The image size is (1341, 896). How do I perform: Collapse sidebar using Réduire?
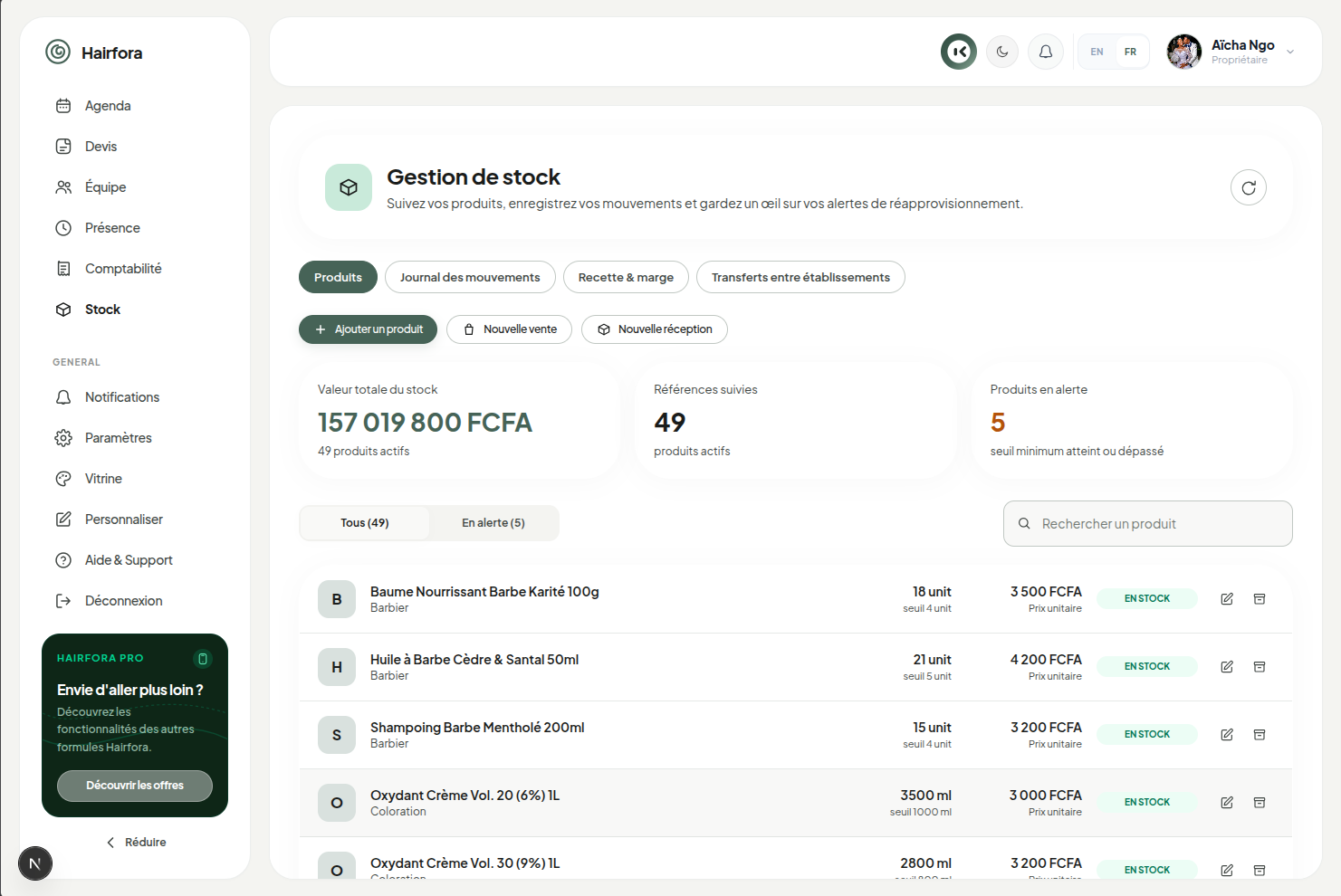[x=136, y=843]
